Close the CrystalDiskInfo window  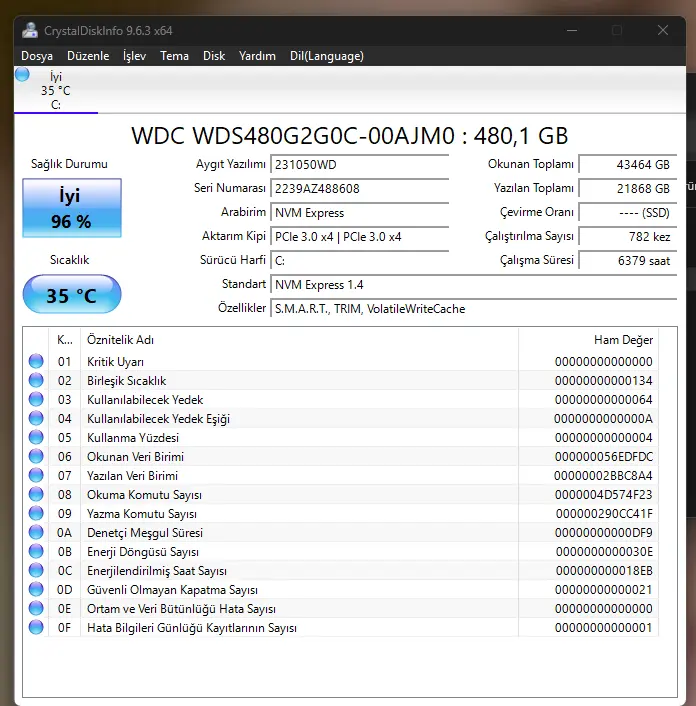point(663,31)
